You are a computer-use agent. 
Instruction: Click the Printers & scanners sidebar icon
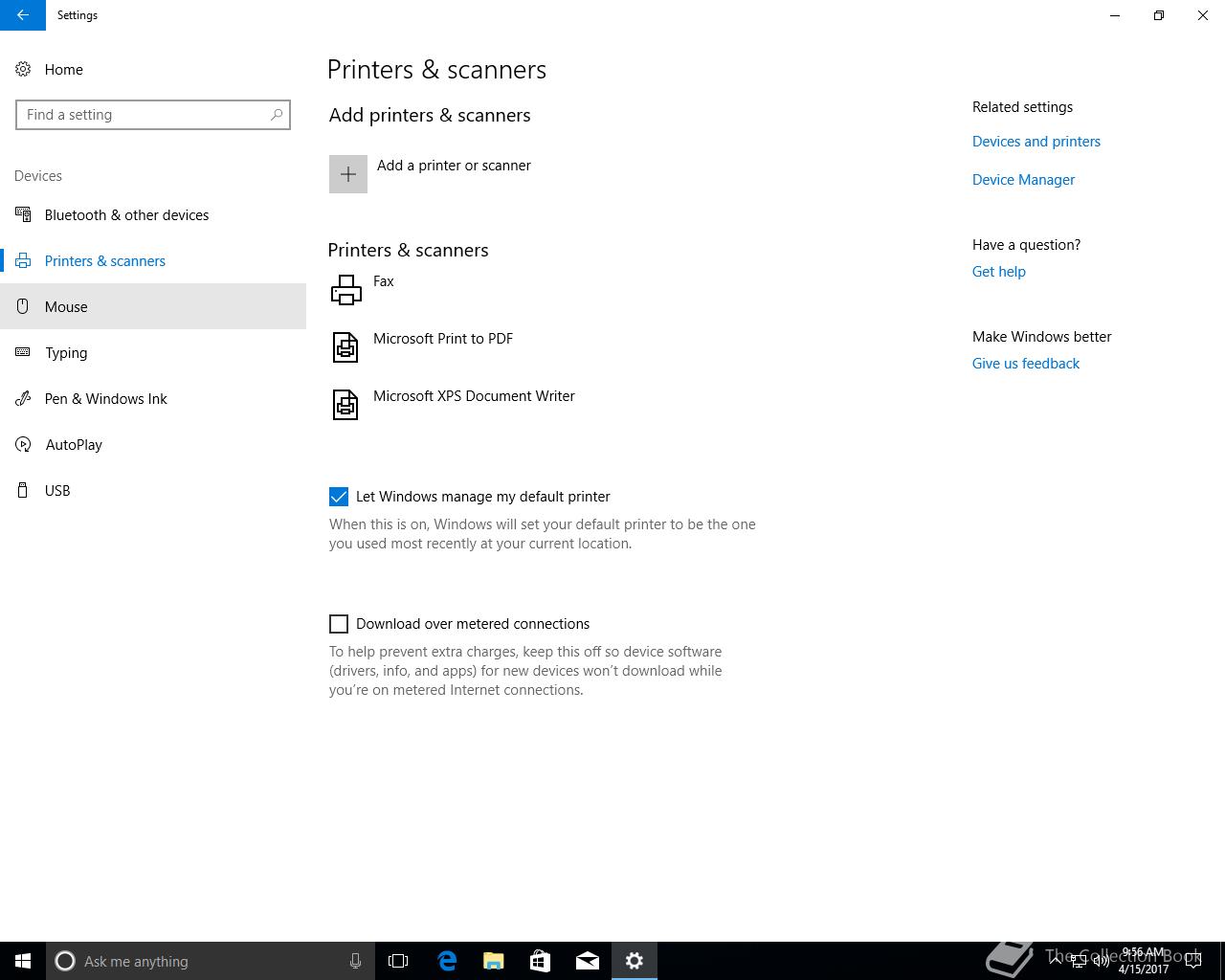pyautogui.click(x=23, y=261)
